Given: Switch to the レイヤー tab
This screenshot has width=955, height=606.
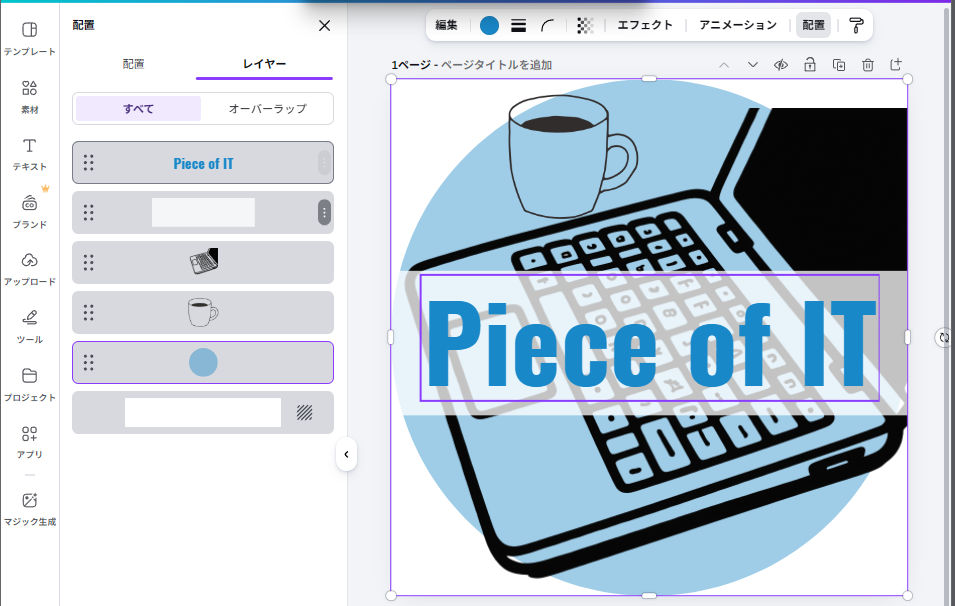Looking at the screenshot, I should (264, 64).
